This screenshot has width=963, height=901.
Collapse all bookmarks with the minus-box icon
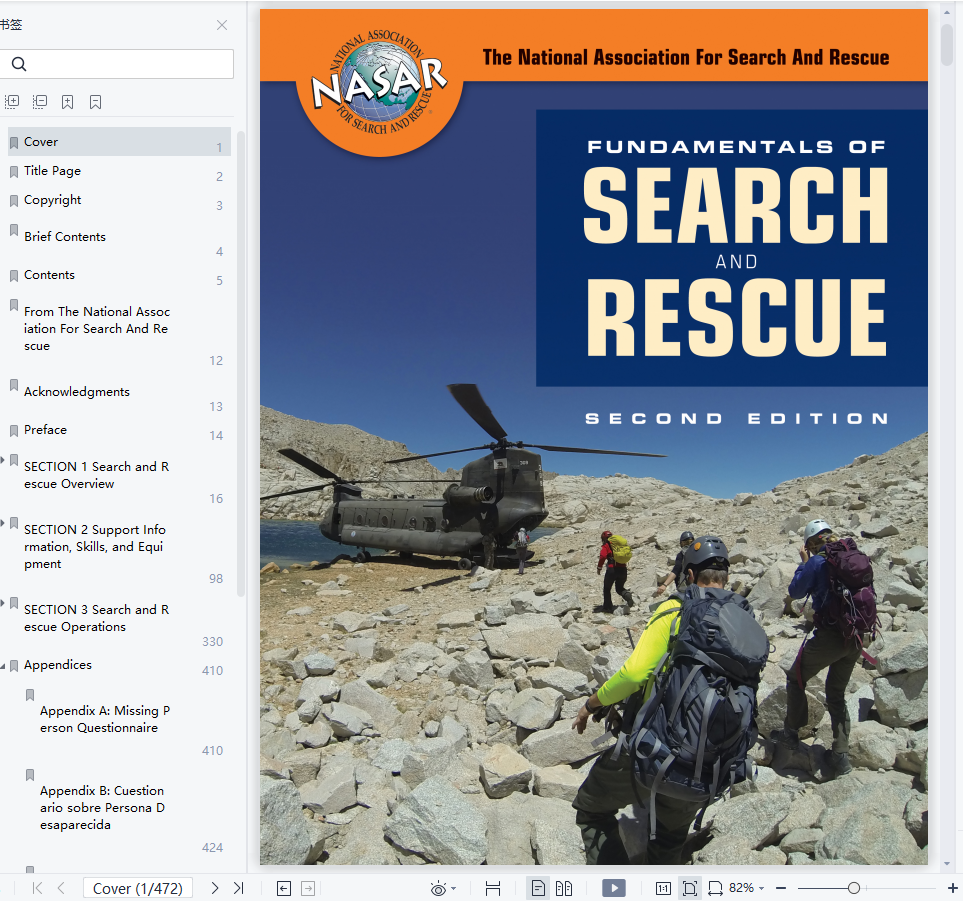tap(40, 102)
